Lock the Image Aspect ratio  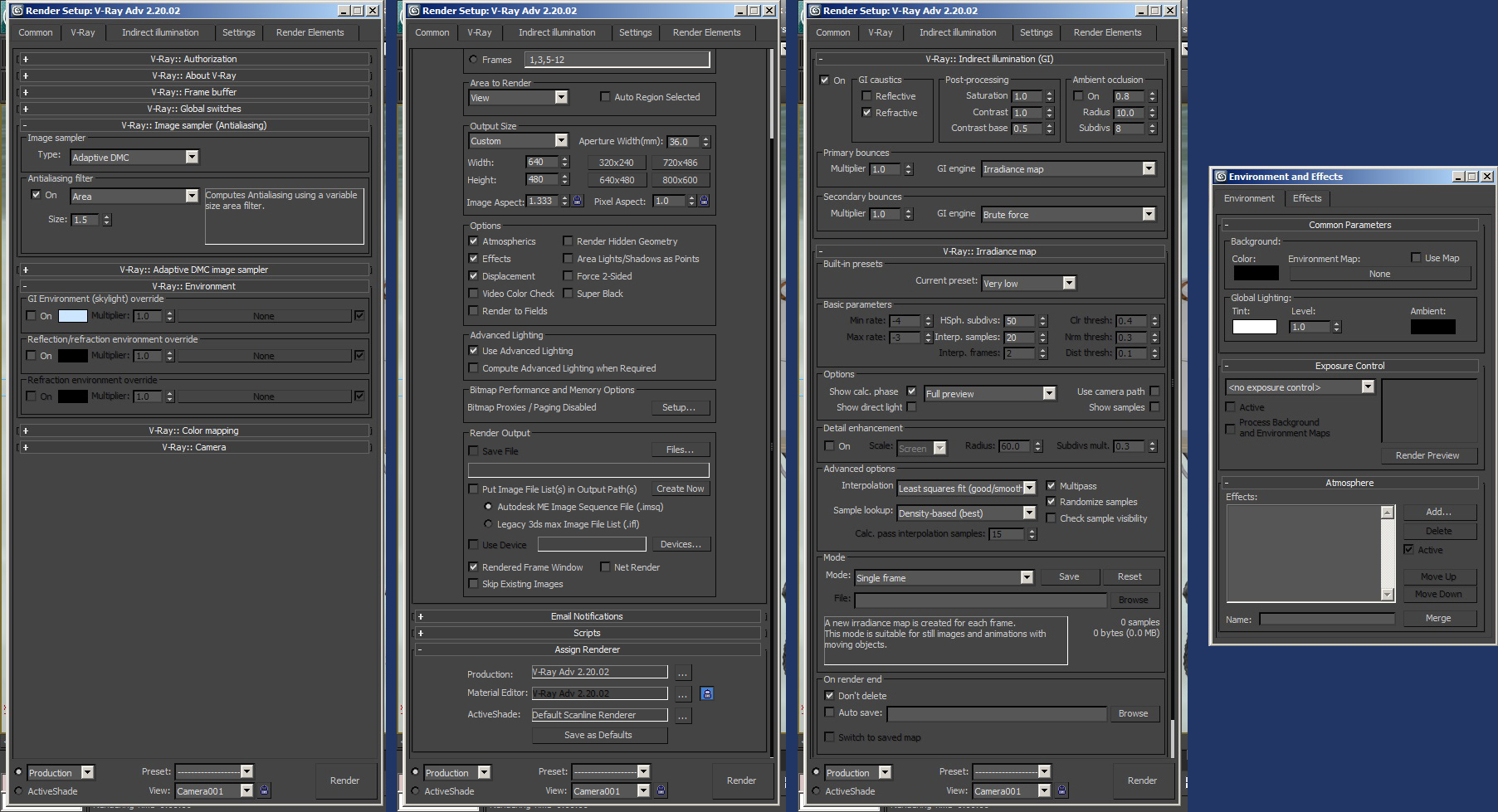click(578, 201)
